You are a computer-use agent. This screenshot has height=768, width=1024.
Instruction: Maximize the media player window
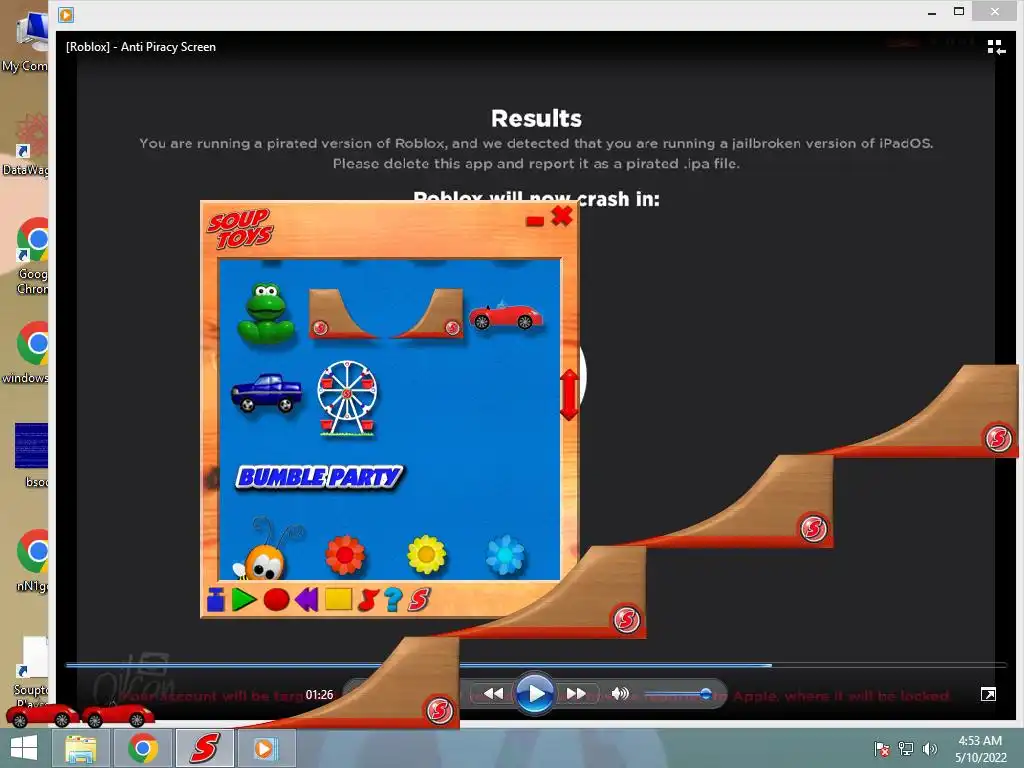coord(959,12)
